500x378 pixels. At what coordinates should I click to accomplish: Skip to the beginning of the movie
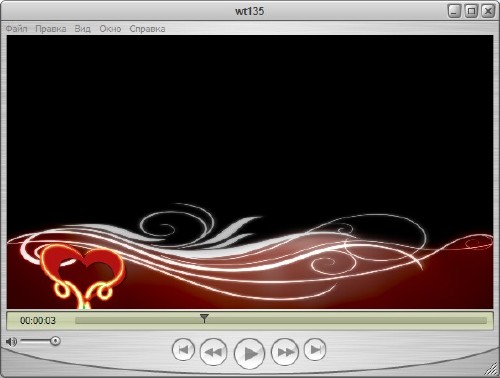[x=183, y=350]
